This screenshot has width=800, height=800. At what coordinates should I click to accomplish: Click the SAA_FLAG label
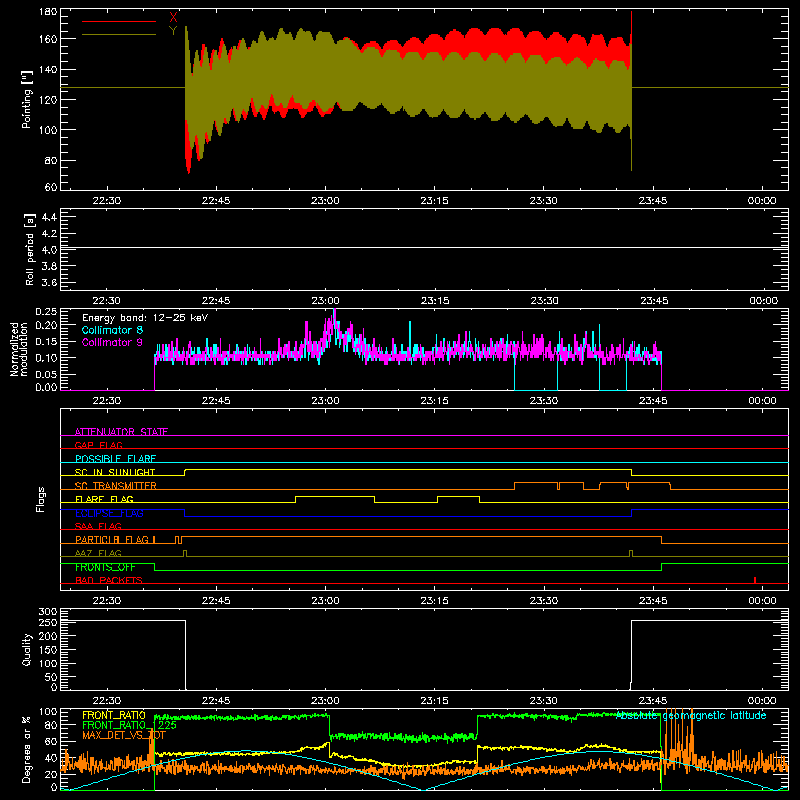98,526
